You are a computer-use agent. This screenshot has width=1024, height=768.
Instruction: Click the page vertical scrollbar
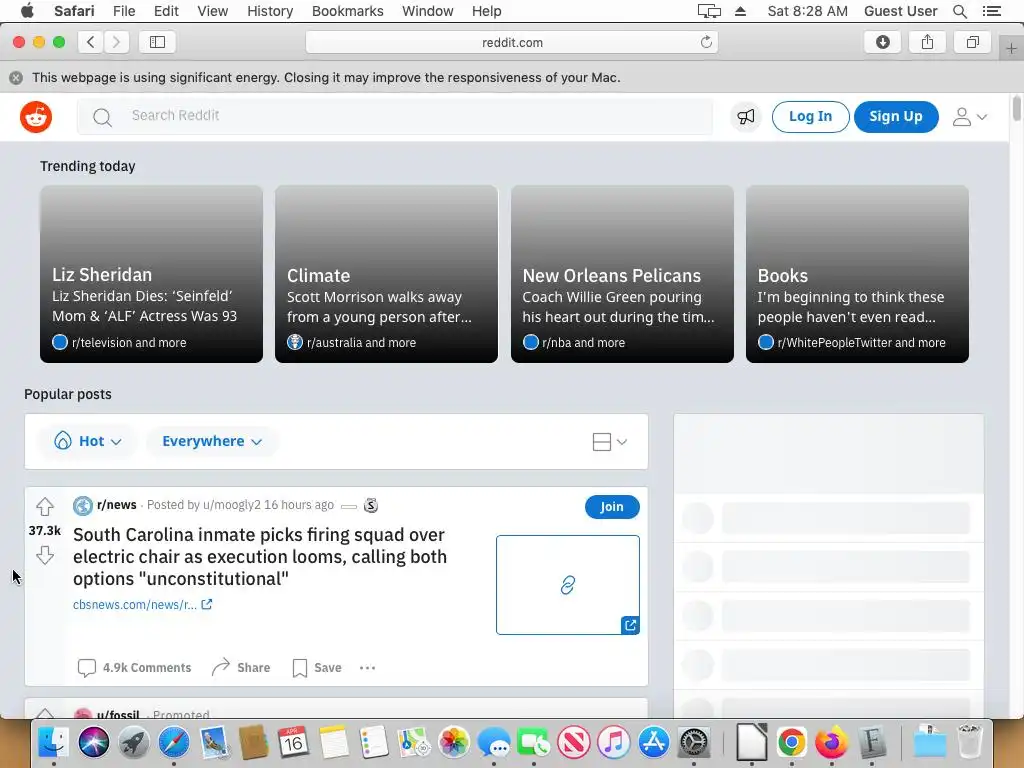pos(1017,108)
